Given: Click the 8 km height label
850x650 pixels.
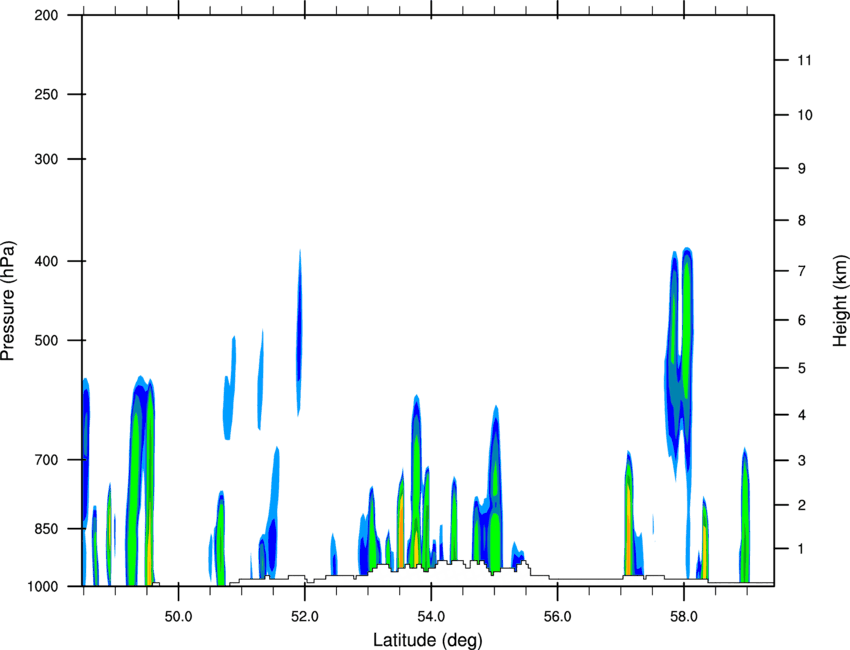Looking at the screenshot, I should 802,221.
